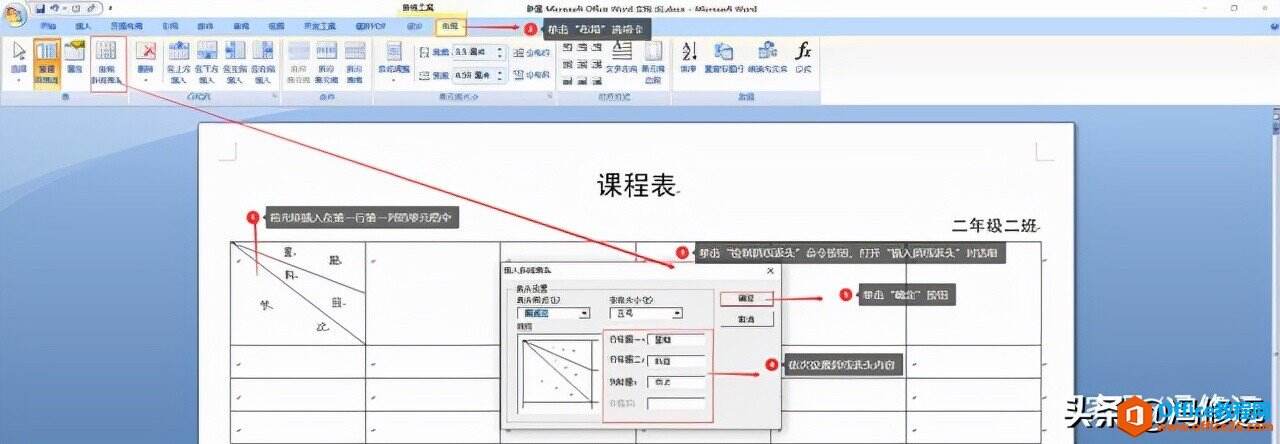Open Formula dialog (fx)
This screenshot has height=444, width=1280.
click(803, 58)
